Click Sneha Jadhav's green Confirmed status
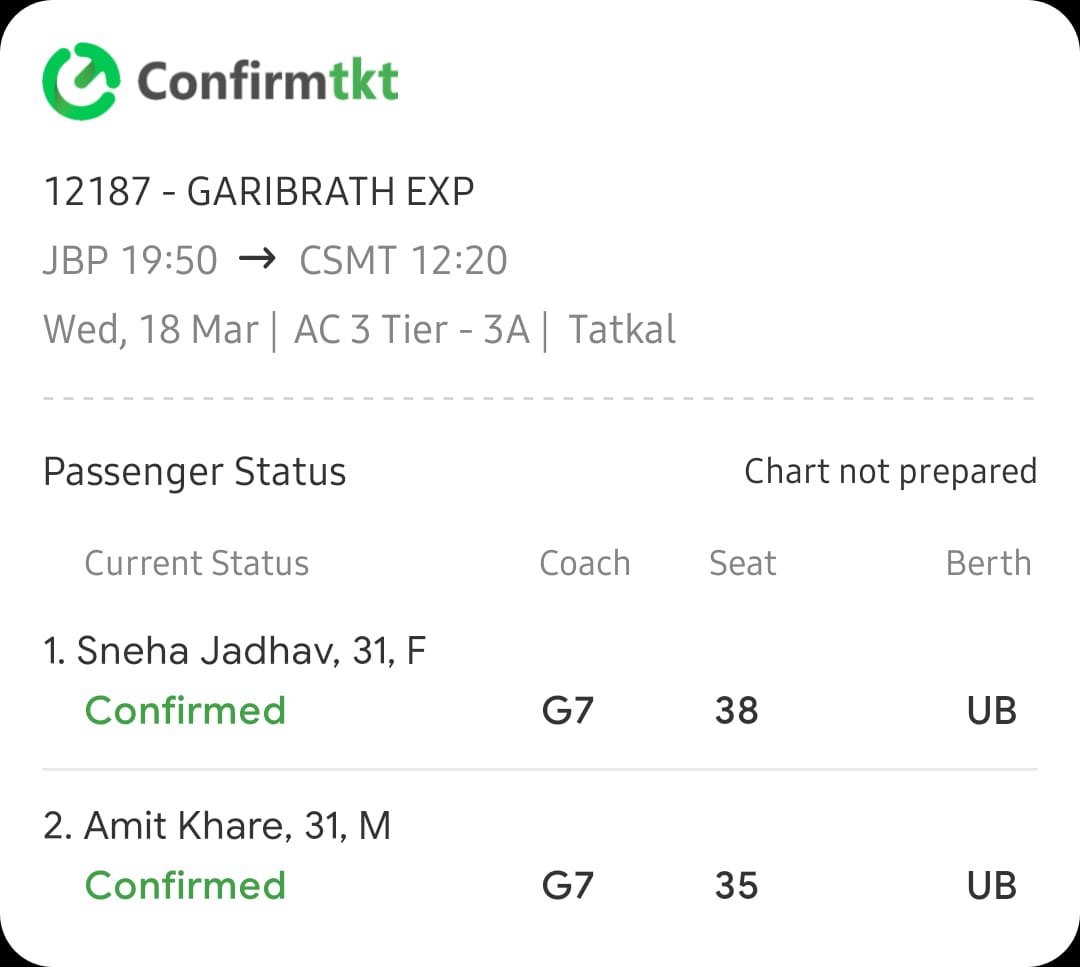Image resolution: width=1080 pixels, height=967 pixels. (x=185, y=711)
